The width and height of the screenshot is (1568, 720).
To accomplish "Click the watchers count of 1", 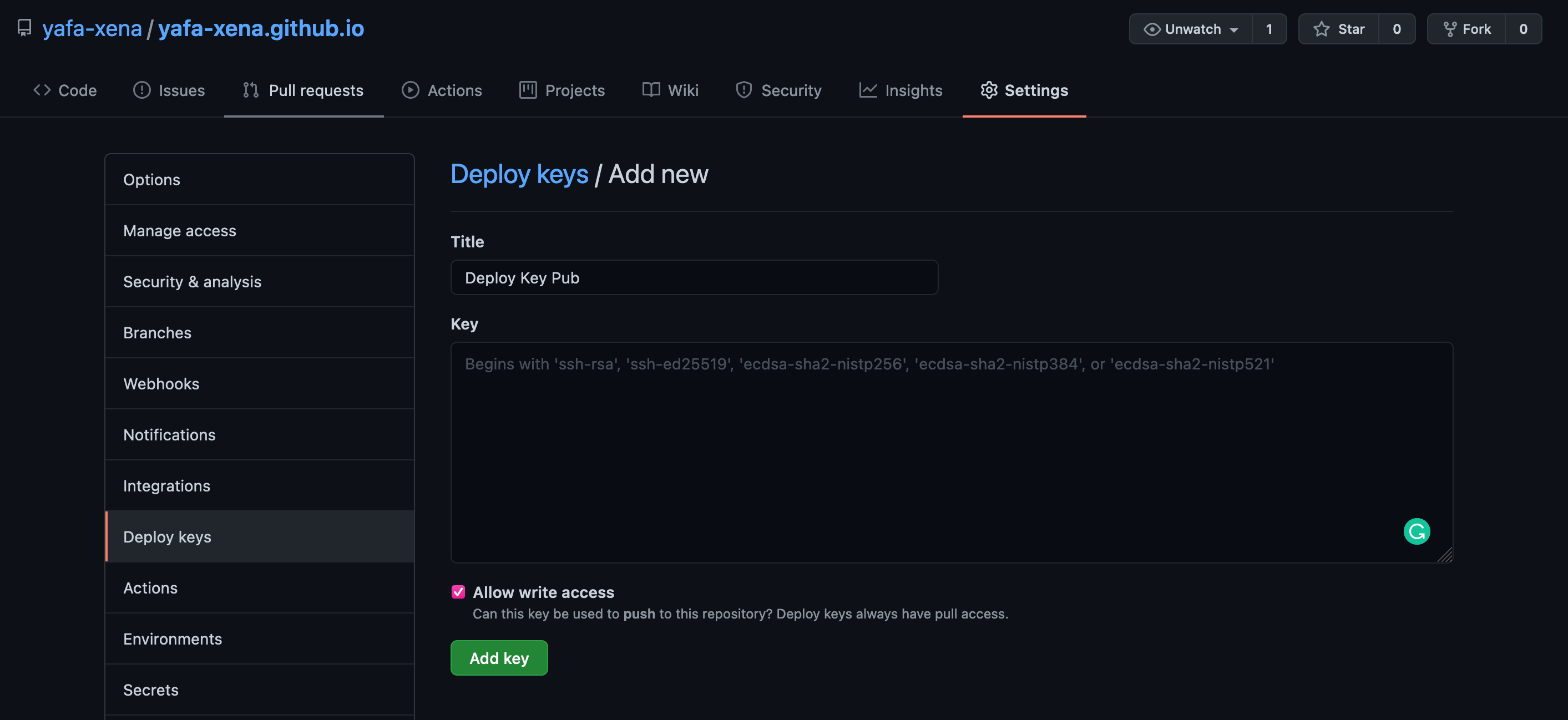I will (x=1269, y=29).
